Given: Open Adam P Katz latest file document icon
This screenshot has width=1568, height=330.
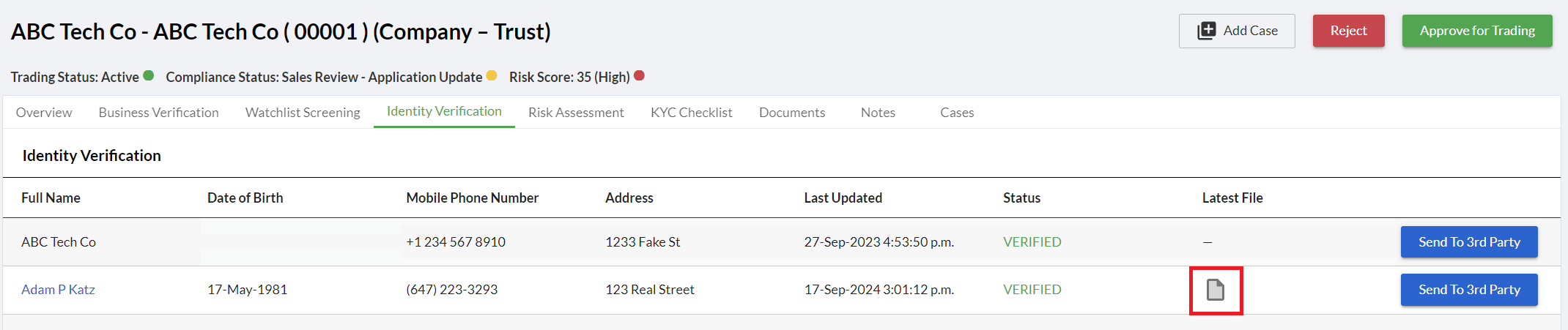Looking at the screenshot, I should pyautogui.click(x=1216, y=290).
